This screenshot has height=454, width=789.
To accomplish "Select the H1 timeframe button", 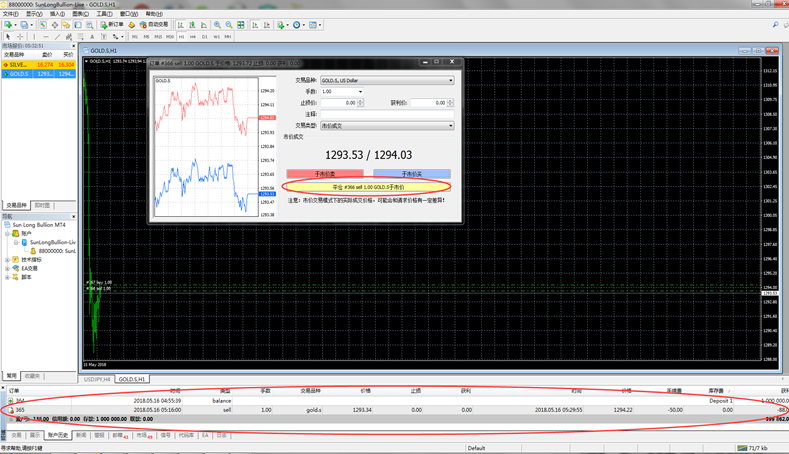I will [181, 37].
